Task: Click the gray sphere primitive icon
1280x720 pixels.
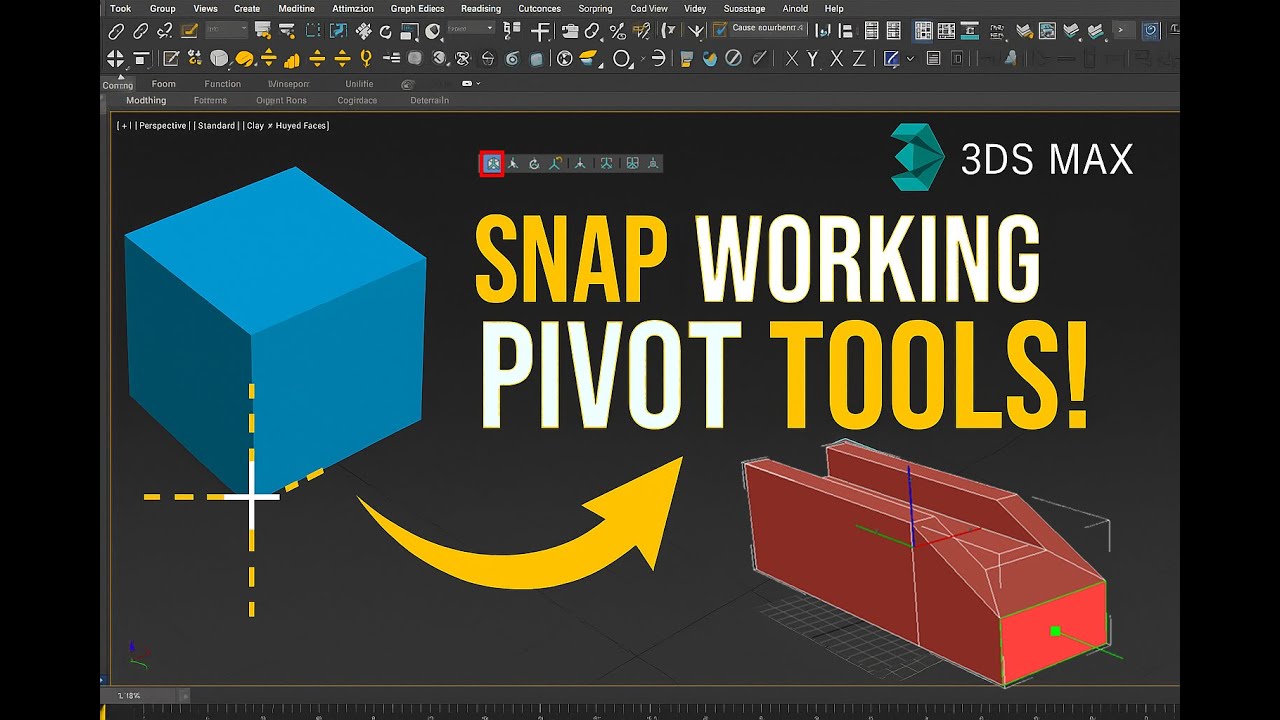Action: click(x=219, y=58)
